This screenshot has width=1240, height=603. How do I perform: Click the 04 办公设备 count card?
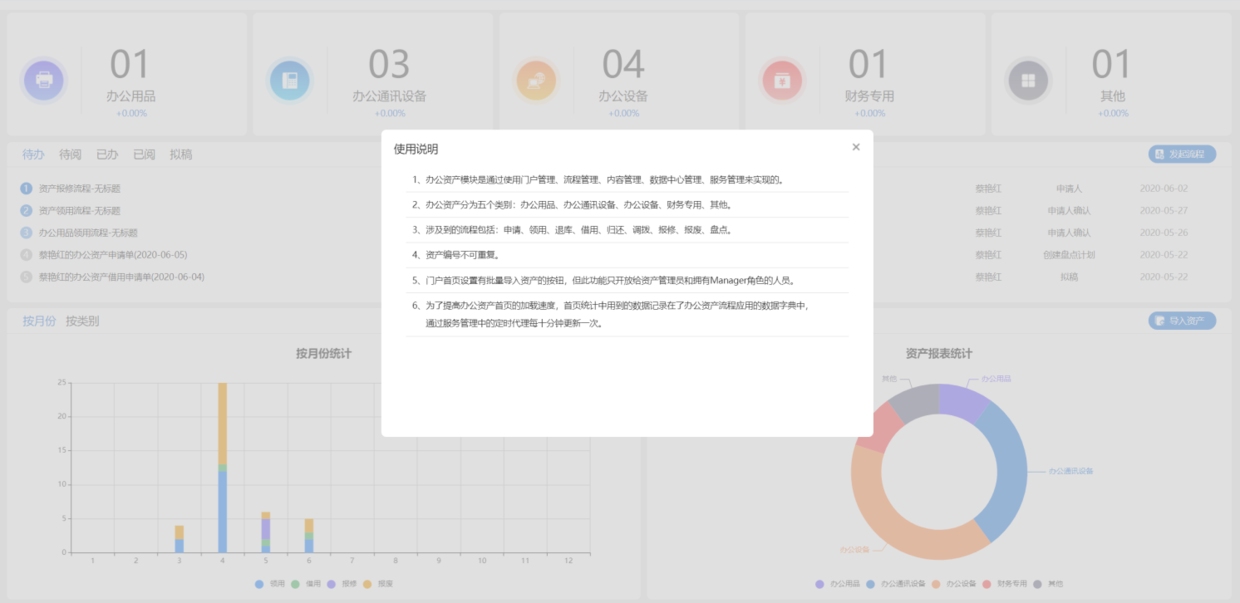619,74
